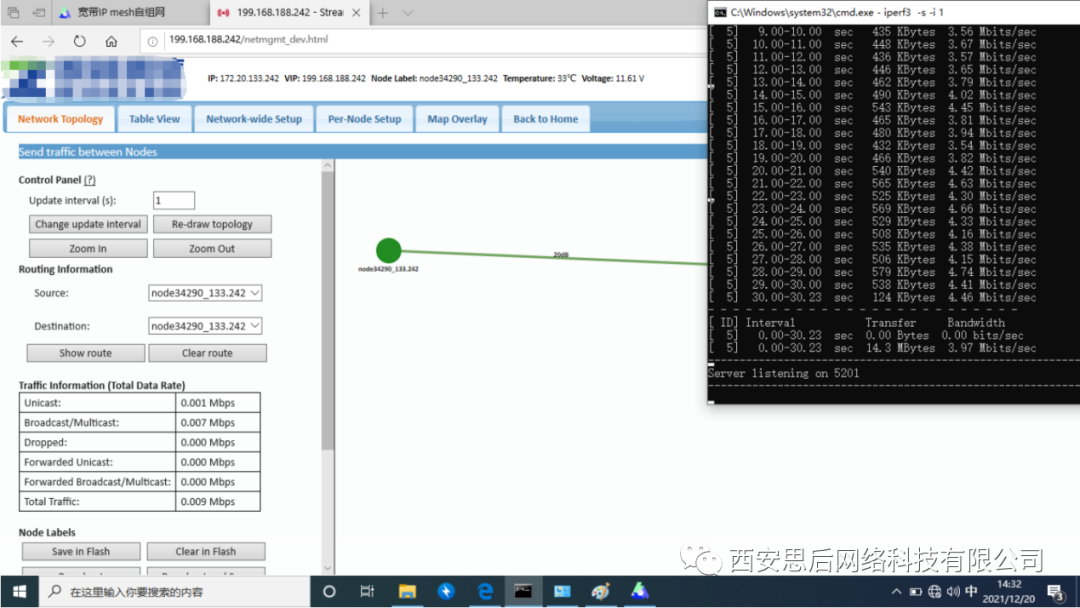Click the Unicast 0.001 Mbps value

[207, 403]
